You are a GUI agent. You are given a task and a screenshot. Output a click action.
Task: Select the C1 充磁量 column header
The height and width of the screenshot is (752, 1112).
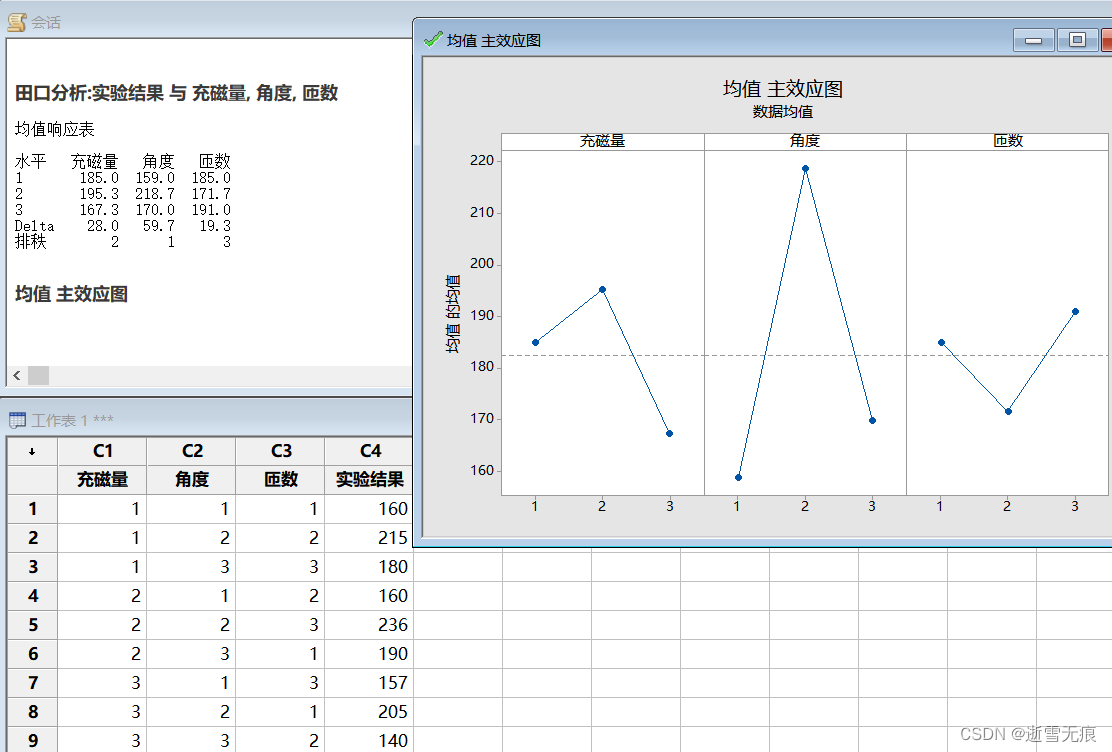(101, 451)
